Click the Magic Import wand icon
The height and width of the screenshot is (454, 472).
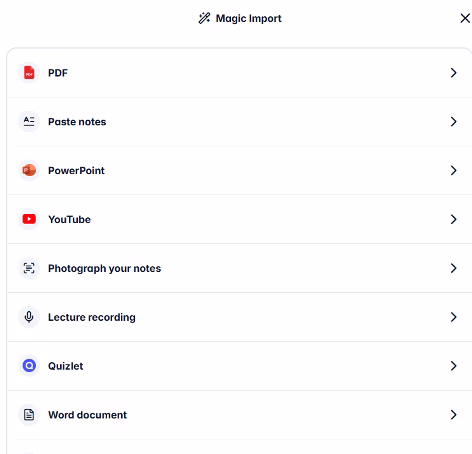(204, 18)
